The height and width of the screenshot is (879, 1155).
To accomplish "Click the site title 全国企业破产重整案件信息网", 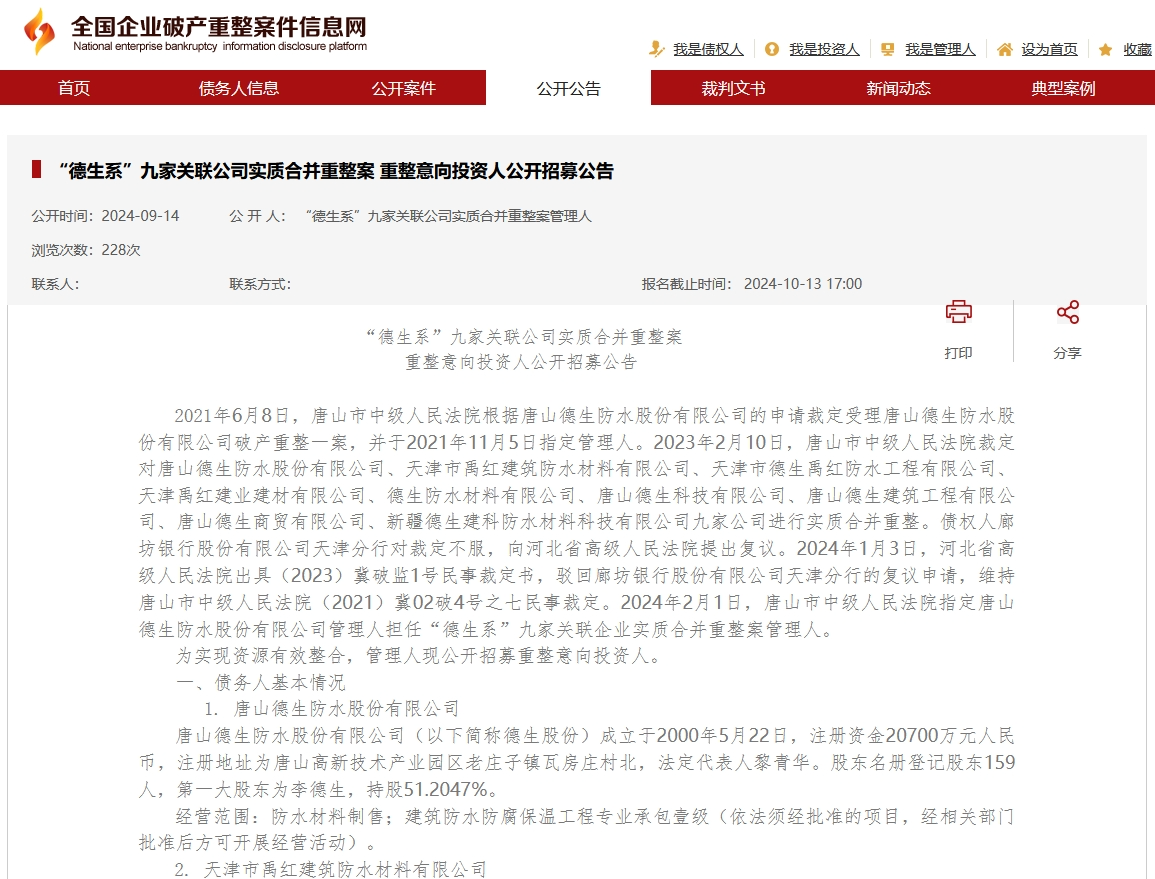I will tap(219, 27).
